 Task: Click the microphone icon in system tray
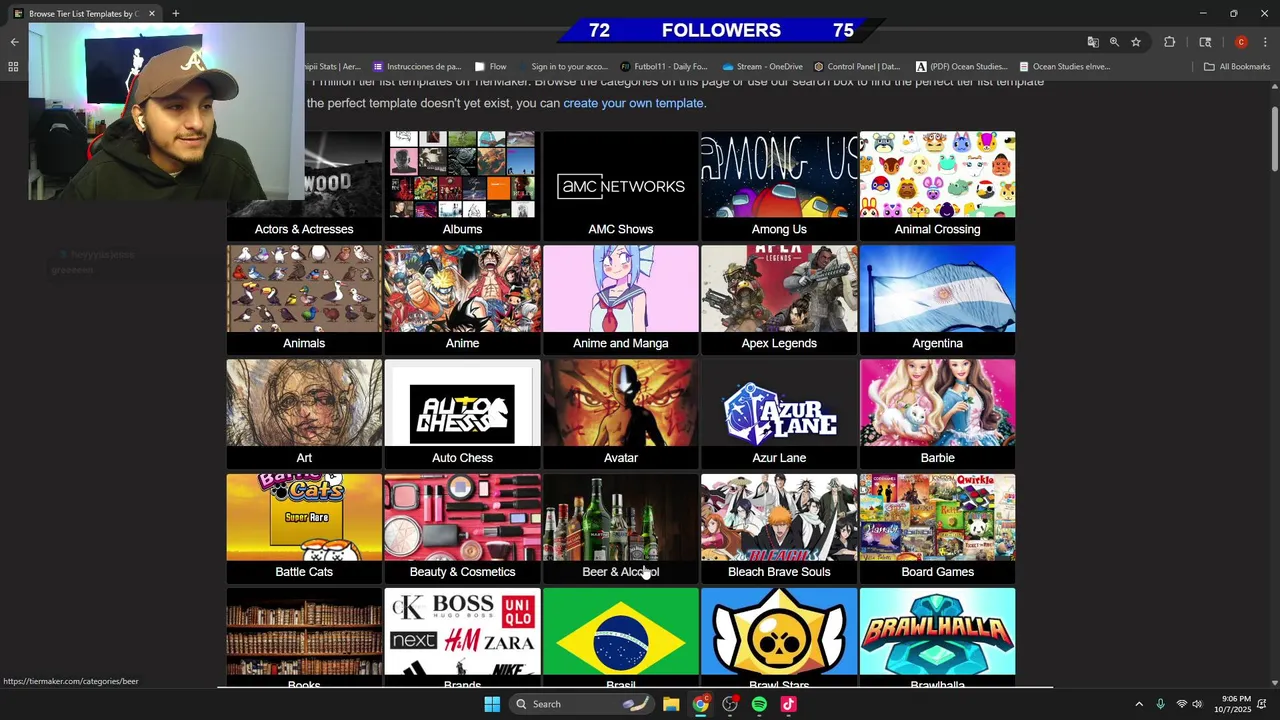click(1160, 704)
